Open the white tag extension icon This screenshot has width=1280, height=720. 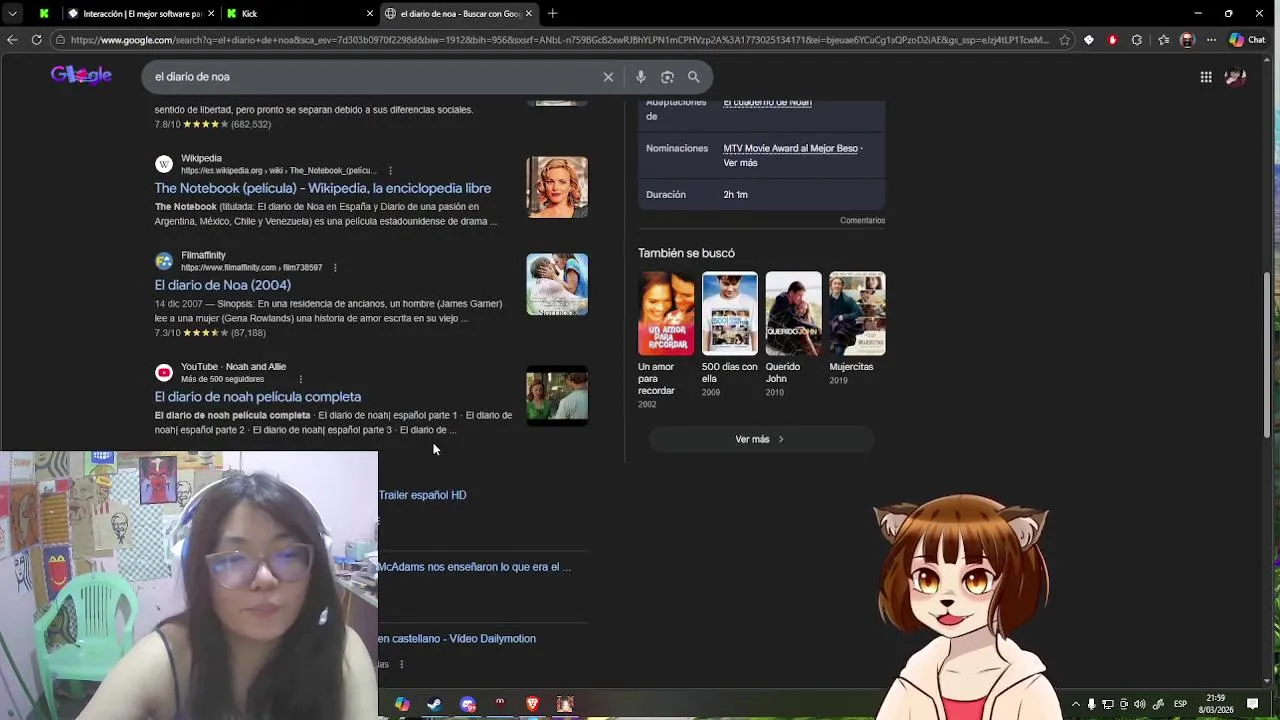(1088, 40)
